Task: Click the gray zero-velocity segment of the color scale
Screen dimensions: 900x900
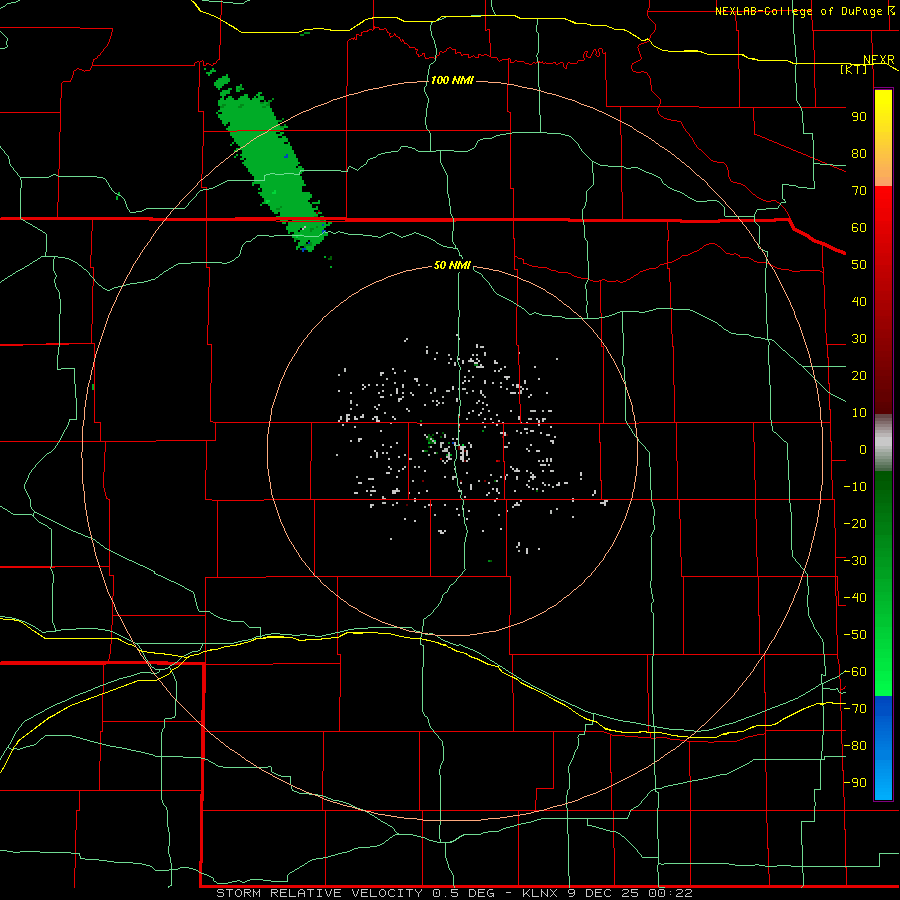Action: pyautogui.click(x=883, y=443)
